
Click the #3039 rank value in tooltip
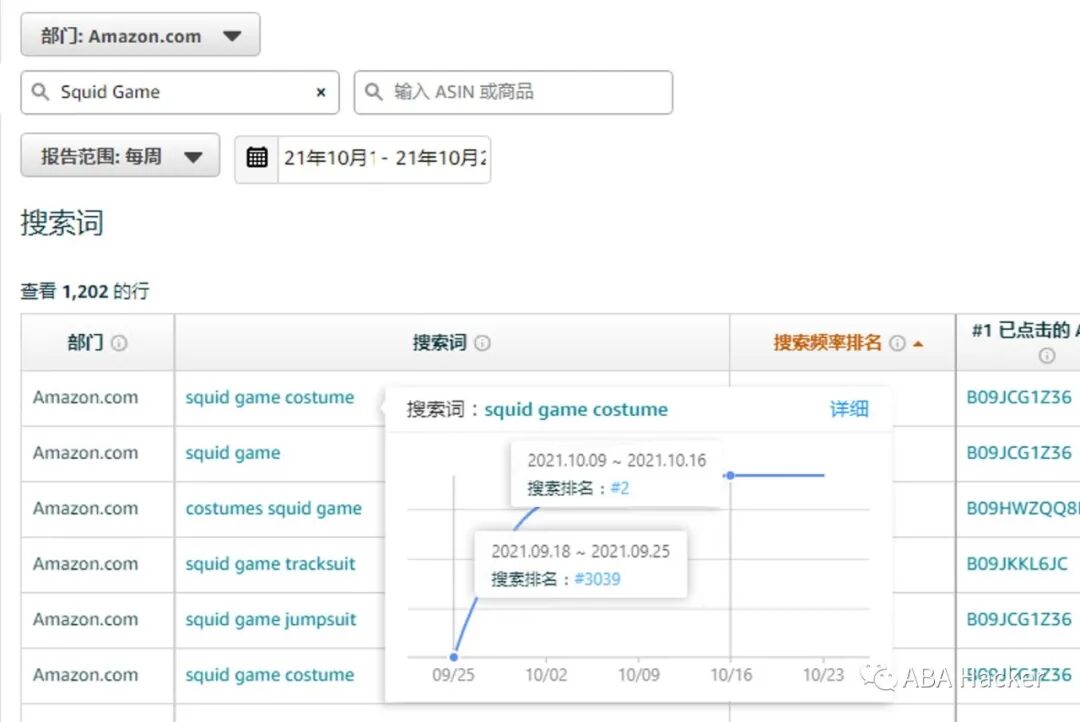(x=597, y=579)
